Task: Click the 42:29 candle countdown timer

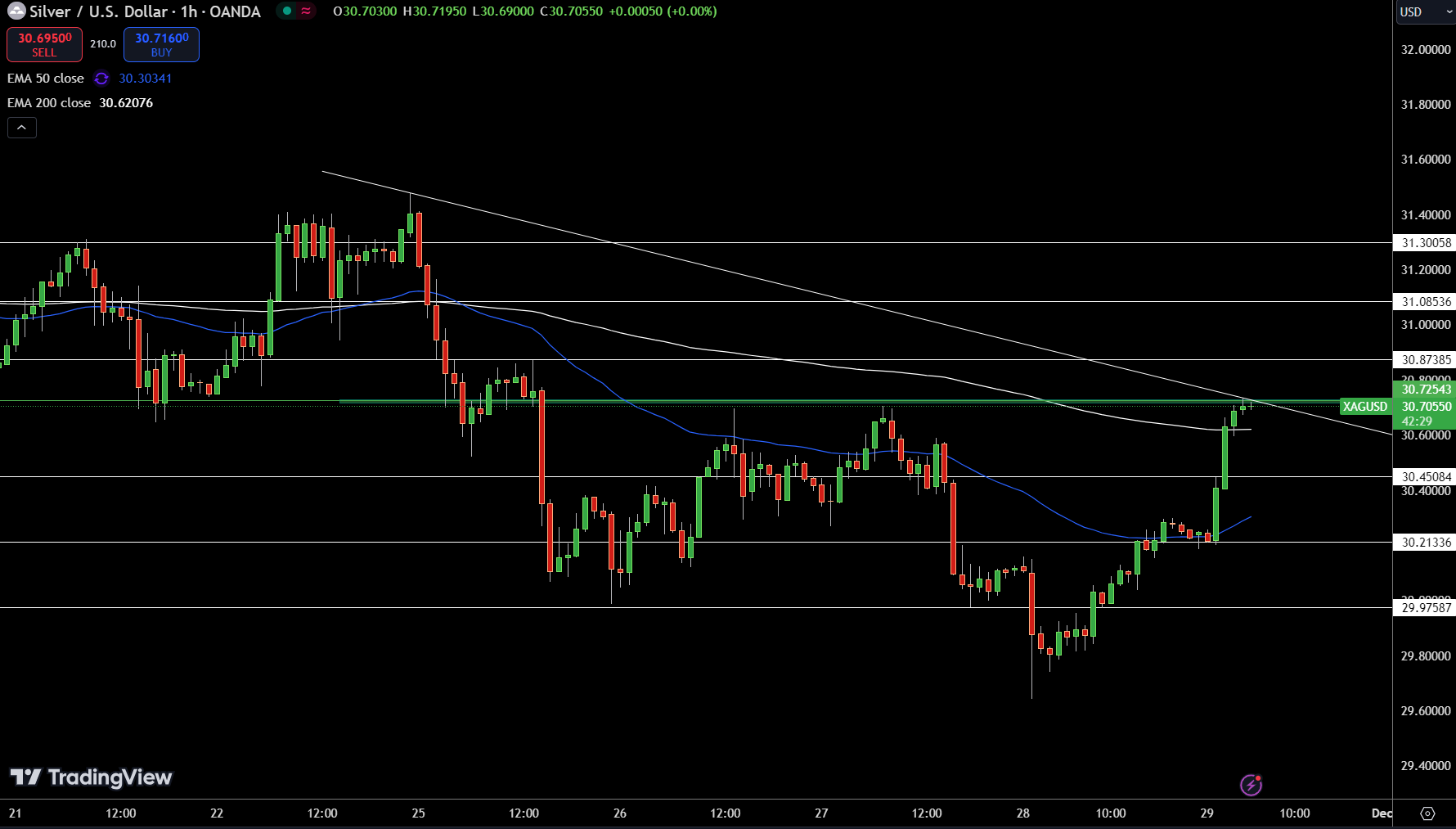Action: 1417,421
